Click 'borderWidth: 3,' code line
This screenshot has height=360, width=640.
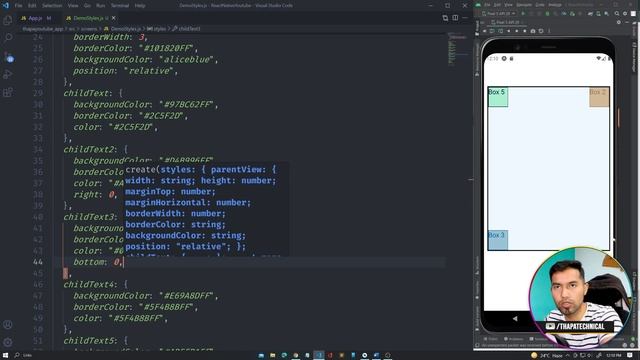click(110, 37)
